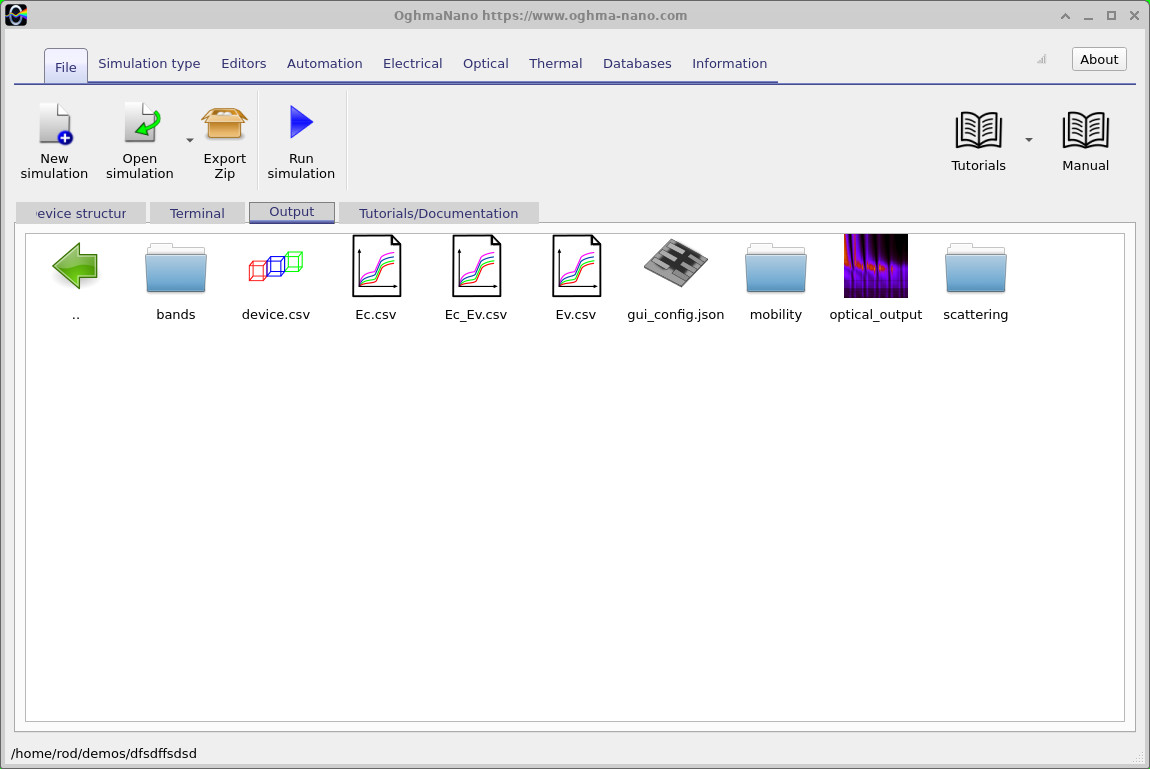Image resolution: width=1150 pixels, height=769 pixels.
Task: Click the green back arrow icon
Action: tap(76, 265)
